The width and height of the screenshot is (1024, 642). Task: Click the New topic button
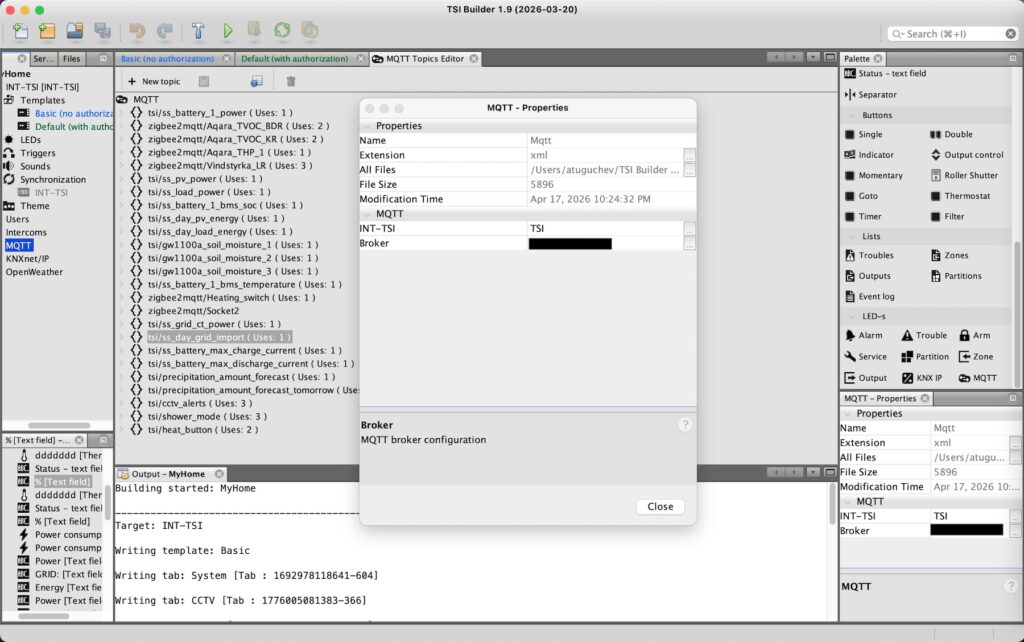[153, 81]
